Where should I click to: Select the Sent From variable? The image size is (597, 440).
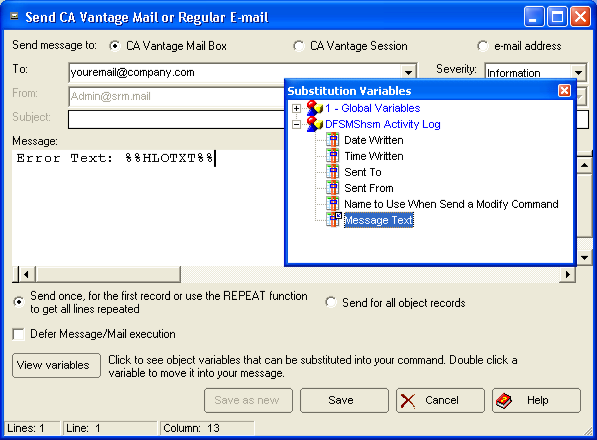[x=369, y=188]
